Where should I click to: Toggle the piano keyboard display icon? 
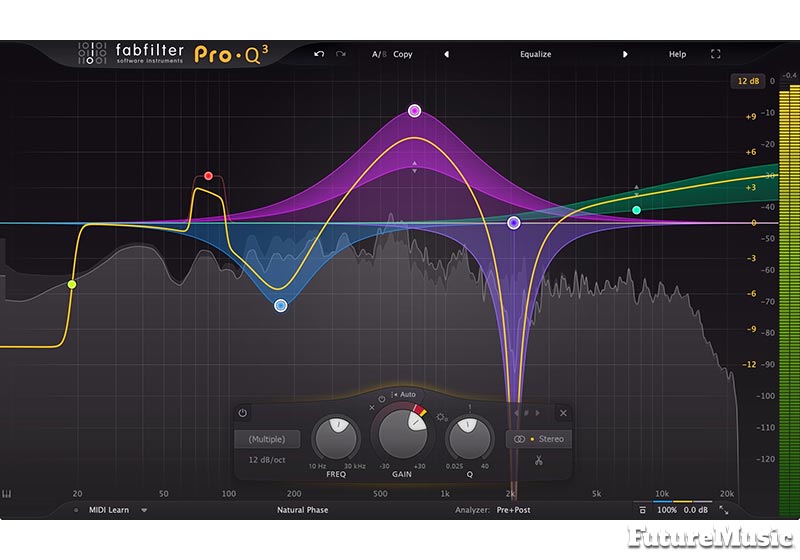pos(7,494)
